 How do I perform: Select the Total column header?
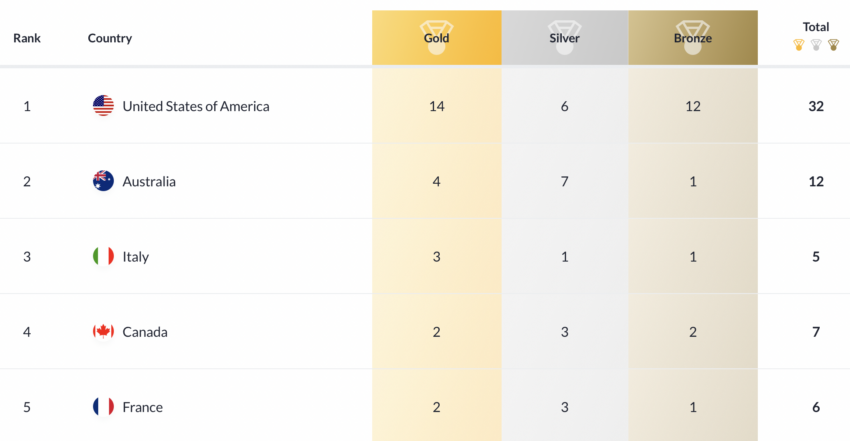click(816, 27)
